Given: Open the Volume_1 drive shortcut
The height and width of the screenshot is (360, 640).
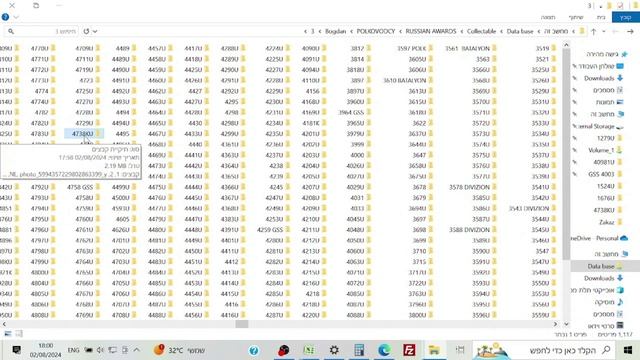Looking at the screenshot, I should tap(605, 150).
